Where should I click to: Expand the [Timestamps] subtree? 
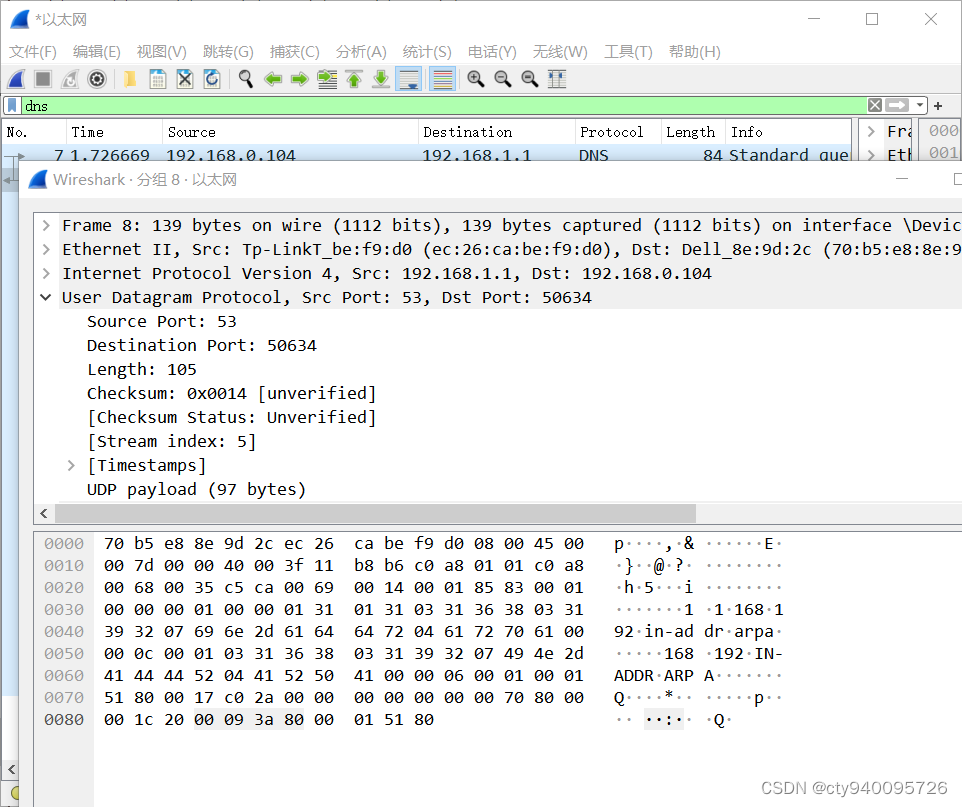71,465
